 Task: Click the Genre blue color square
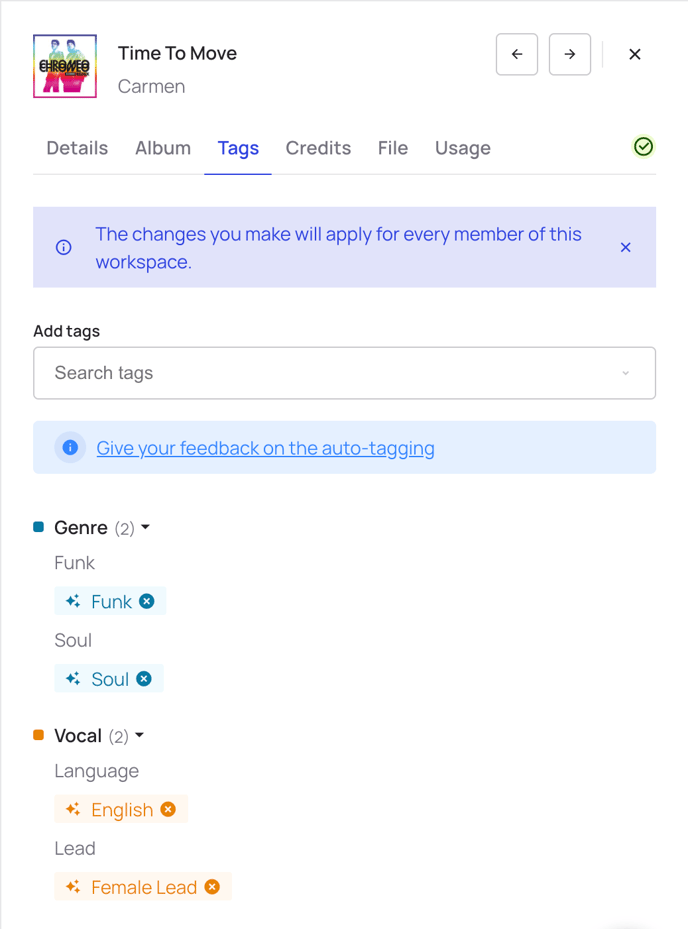tap(39, 527)
